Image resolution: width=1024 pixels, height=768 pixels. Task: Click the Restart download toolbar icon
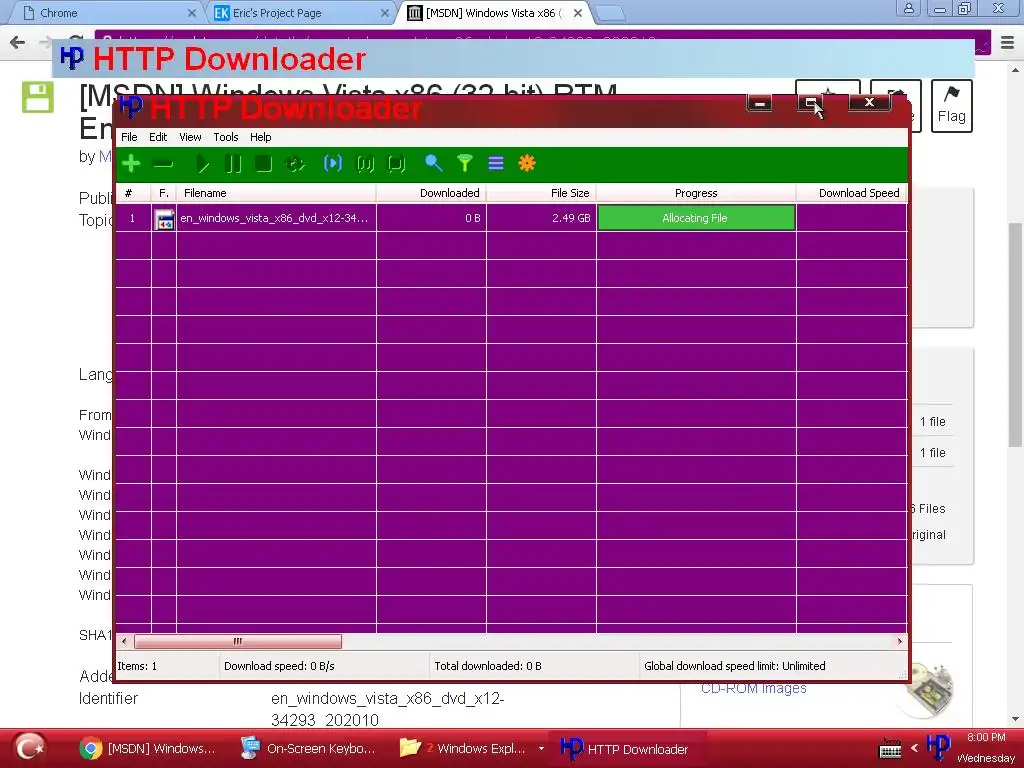point(295,163)
